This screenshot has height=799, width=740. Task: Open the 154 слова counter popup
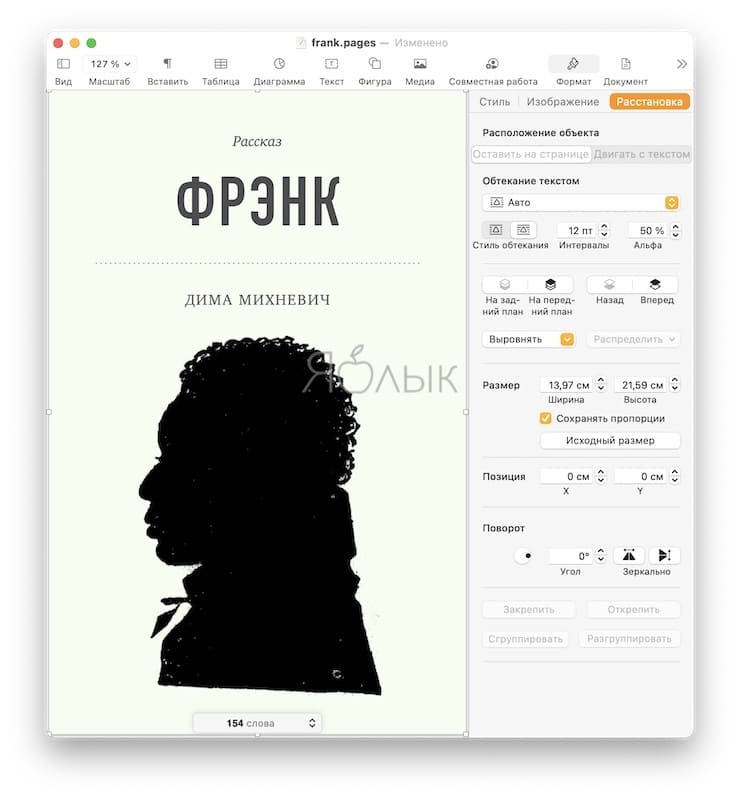click(257, 723)
